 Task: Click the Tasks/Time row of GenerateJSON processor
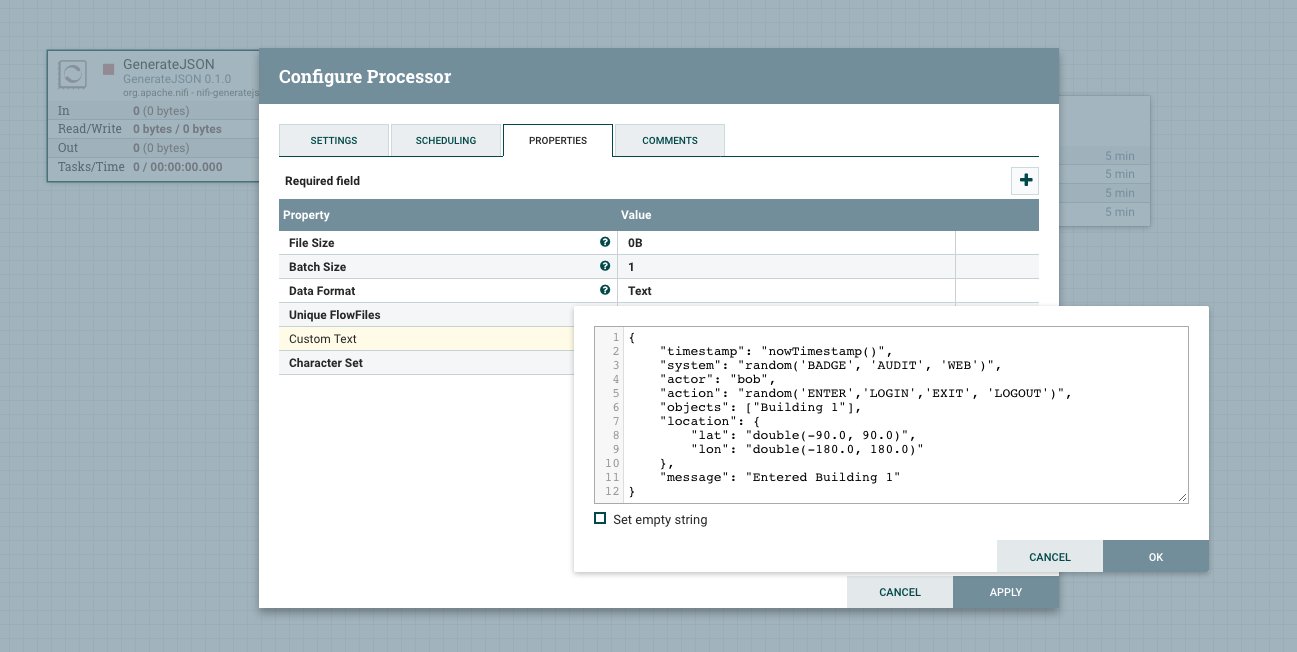click(x=153, y=167)
